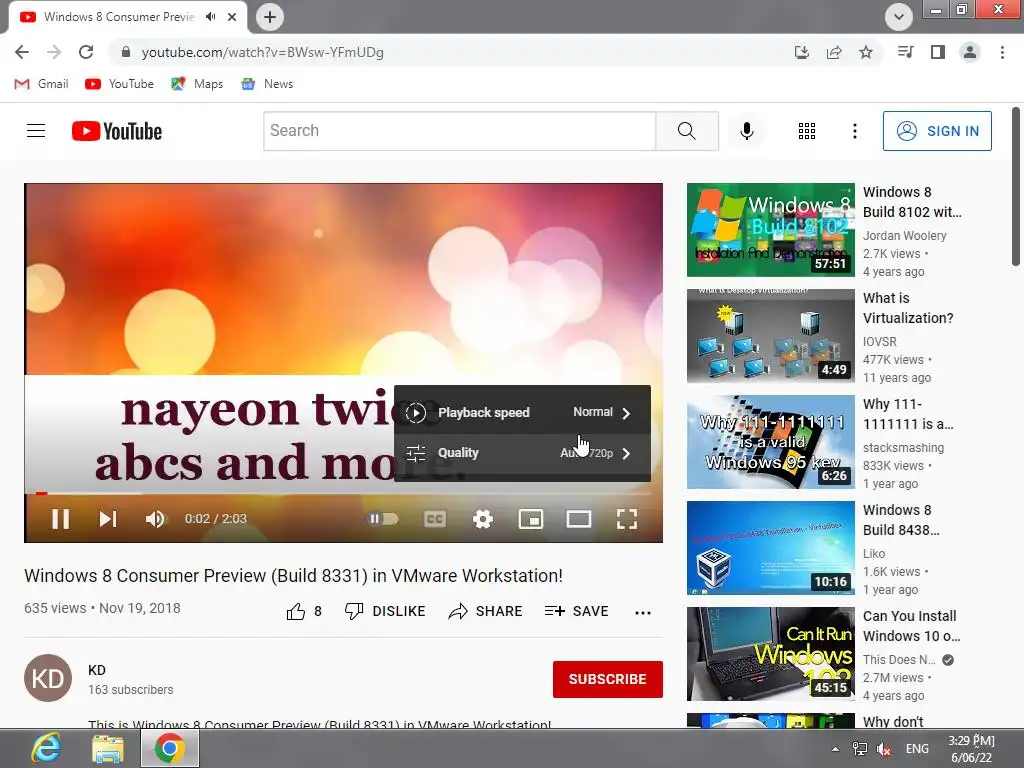
Task: Share this page icon in address bar
Action: pyautogui.click(x=834, y=52)
